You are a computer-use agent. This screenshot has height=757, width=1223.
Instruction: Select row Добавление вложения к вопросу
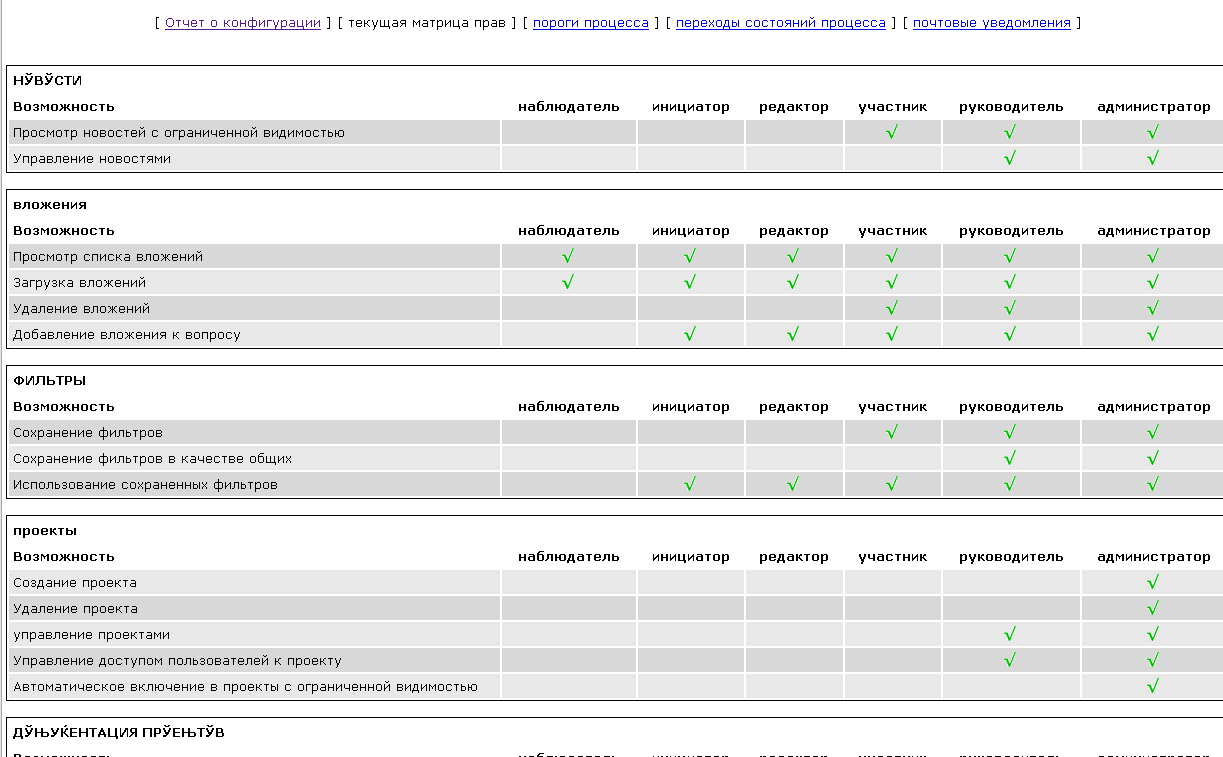click(615, 334)
